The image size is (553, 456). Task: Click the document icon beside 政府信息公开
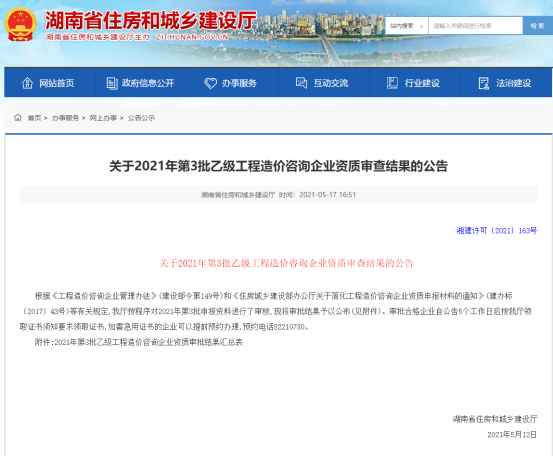coord(112,83)
